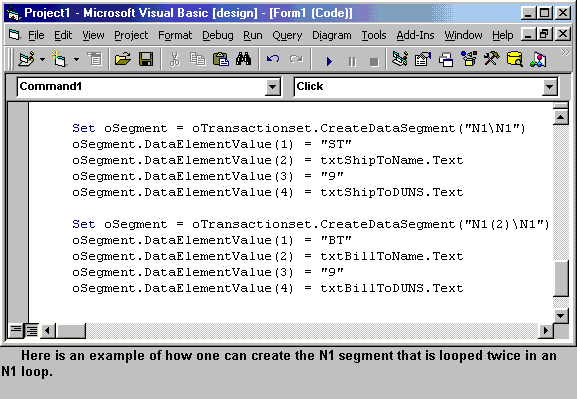Save project using the floppy disk icon
The height and width of the screenshot is (399, 577).
[146, 59]
